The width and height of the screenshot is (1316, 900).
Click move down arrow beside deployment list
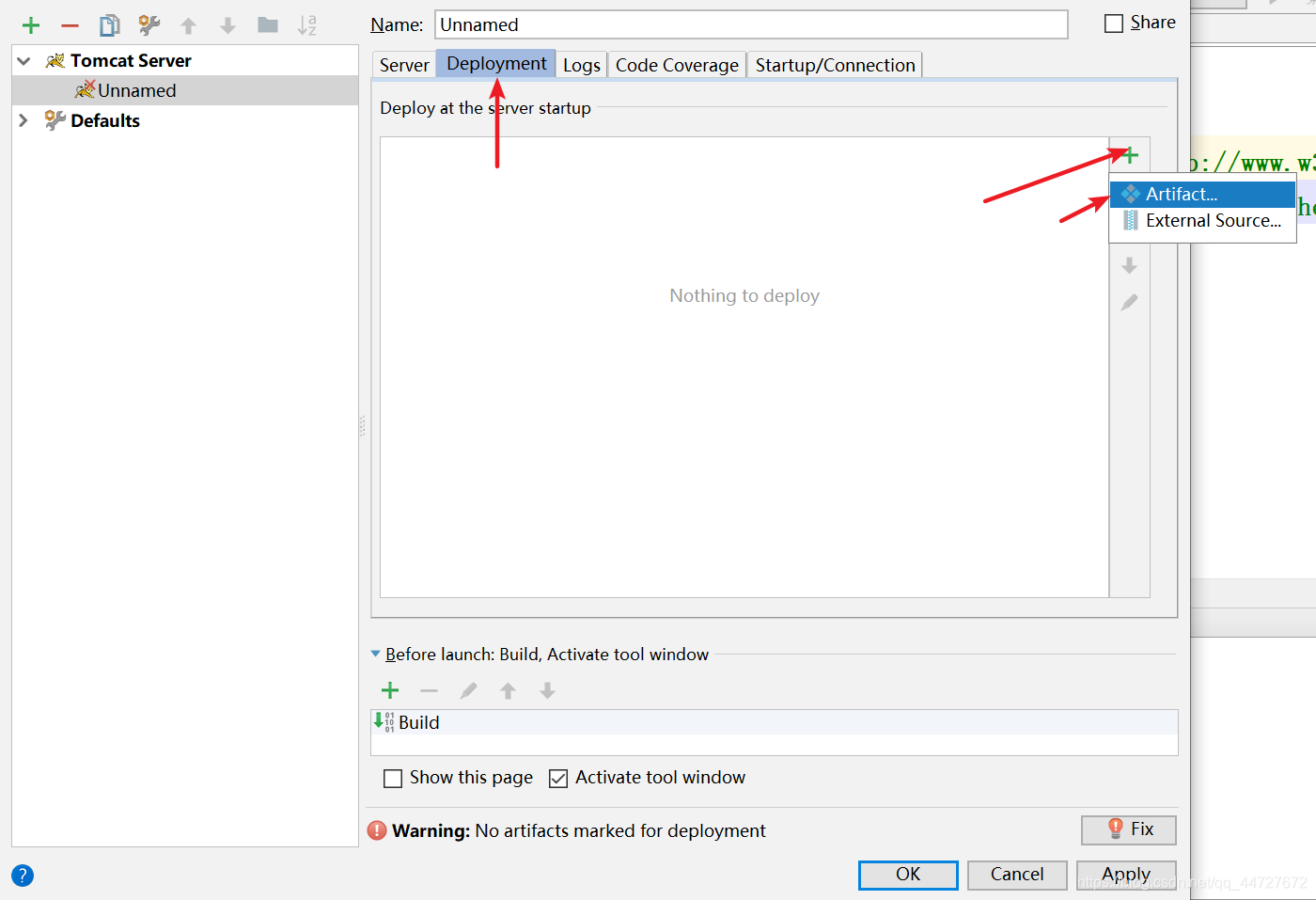point(1130,266)
